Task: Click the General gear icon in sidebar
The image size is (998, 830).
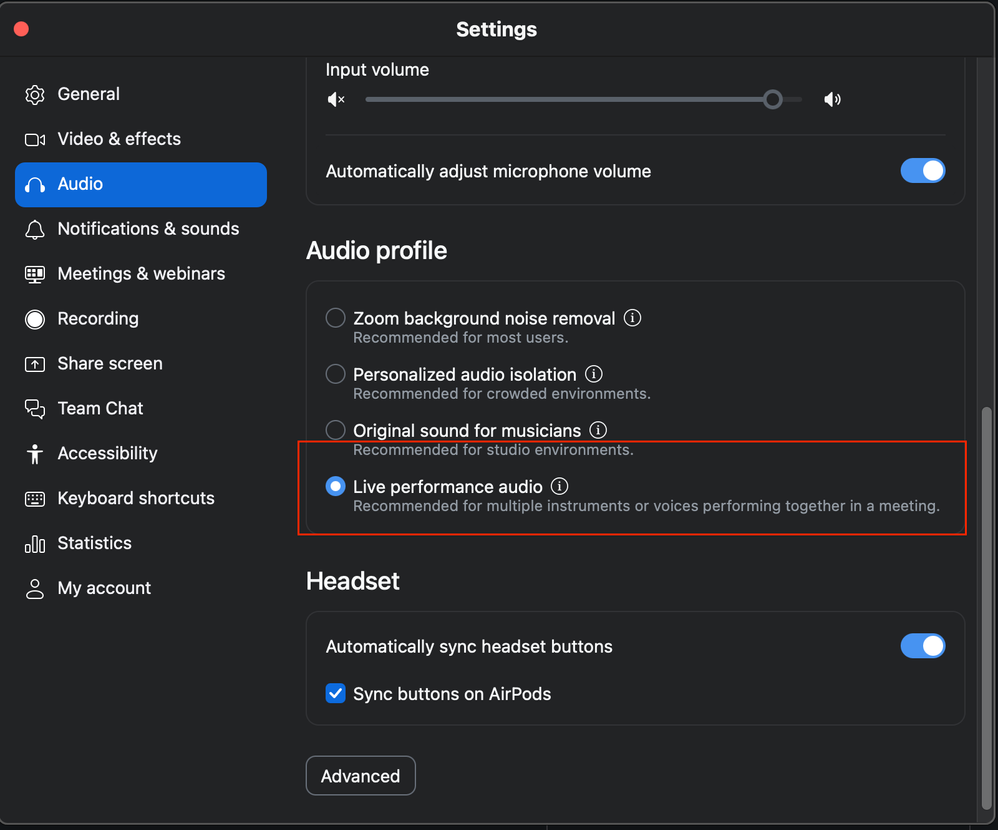Action: coord(35,95)
